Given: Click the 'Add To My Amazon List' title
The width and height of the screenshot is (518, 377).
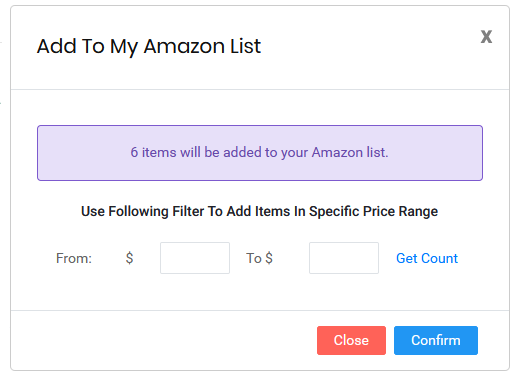Looking at the screenshot, I should 149,46.
